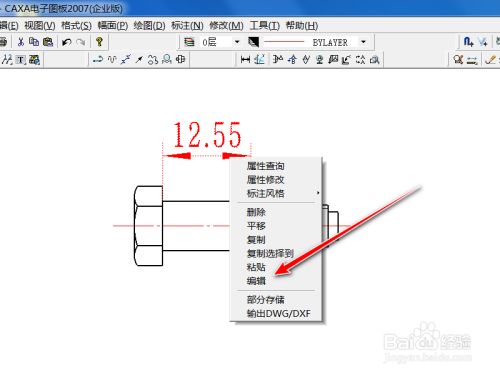Open the 标注(N) menu

click(x=187, y=26)
